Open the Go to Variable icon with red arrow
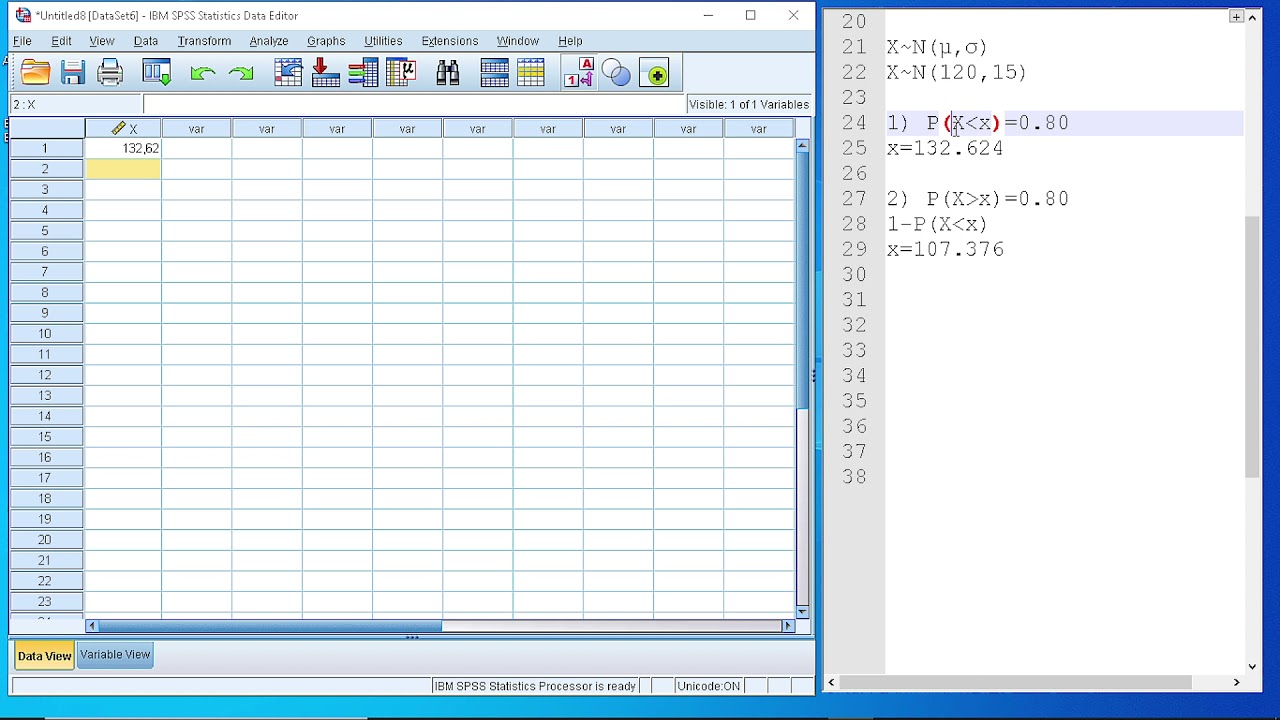Image resolution: width=1280 pixels, height=720 pixels. coord(325,73)
